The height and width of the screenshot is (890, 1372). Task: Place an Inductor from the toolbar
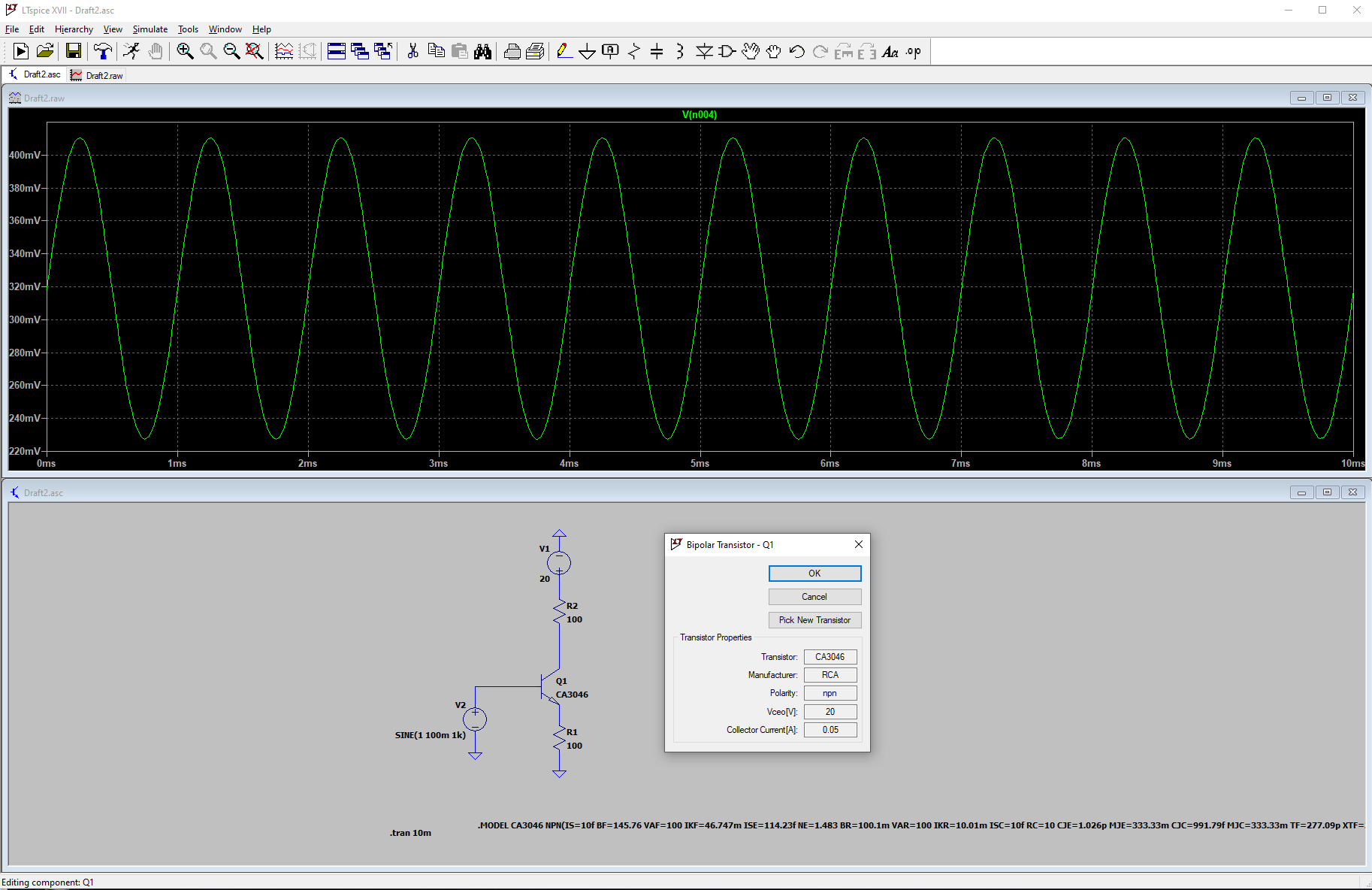680,51
